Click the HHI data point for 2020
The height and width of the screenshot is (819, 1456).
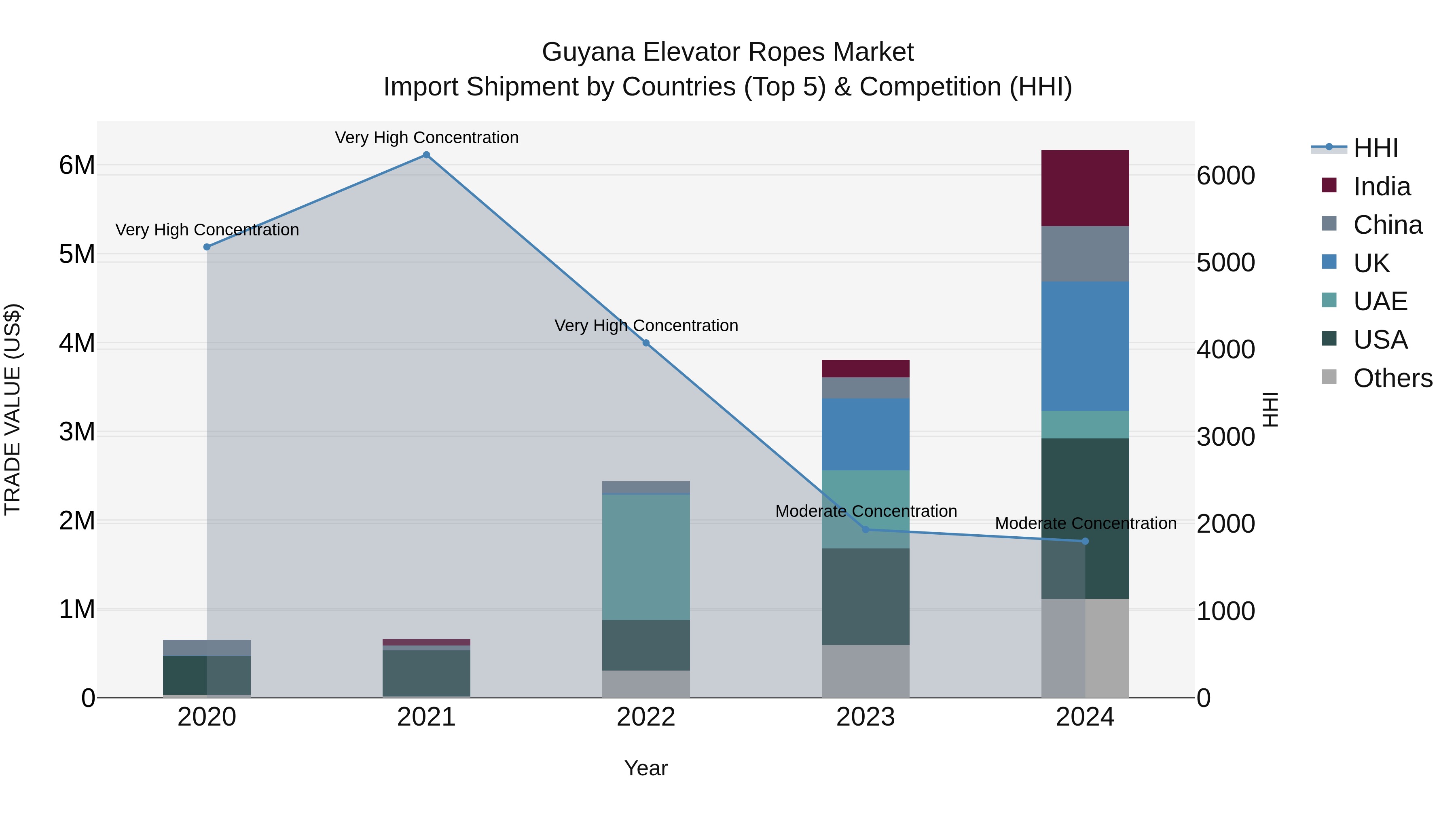(207, 247)
